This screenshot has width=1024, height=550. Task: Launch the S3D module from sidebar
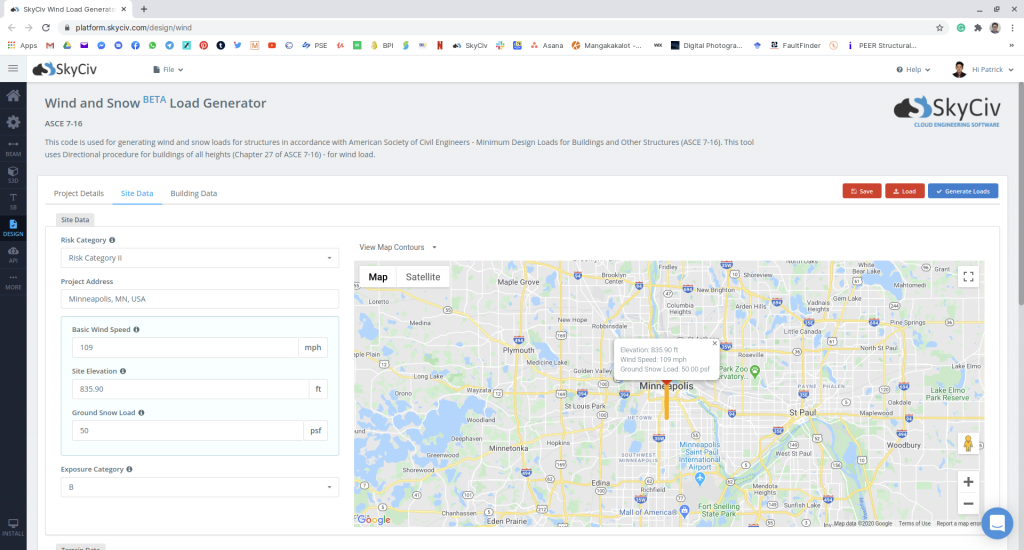13,174
